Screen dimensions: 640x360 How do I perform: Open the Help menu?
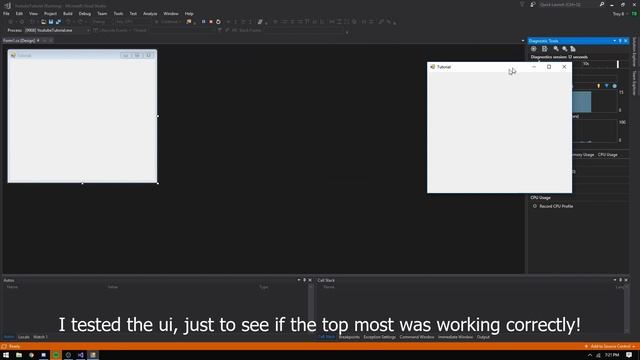click(189, 13)
